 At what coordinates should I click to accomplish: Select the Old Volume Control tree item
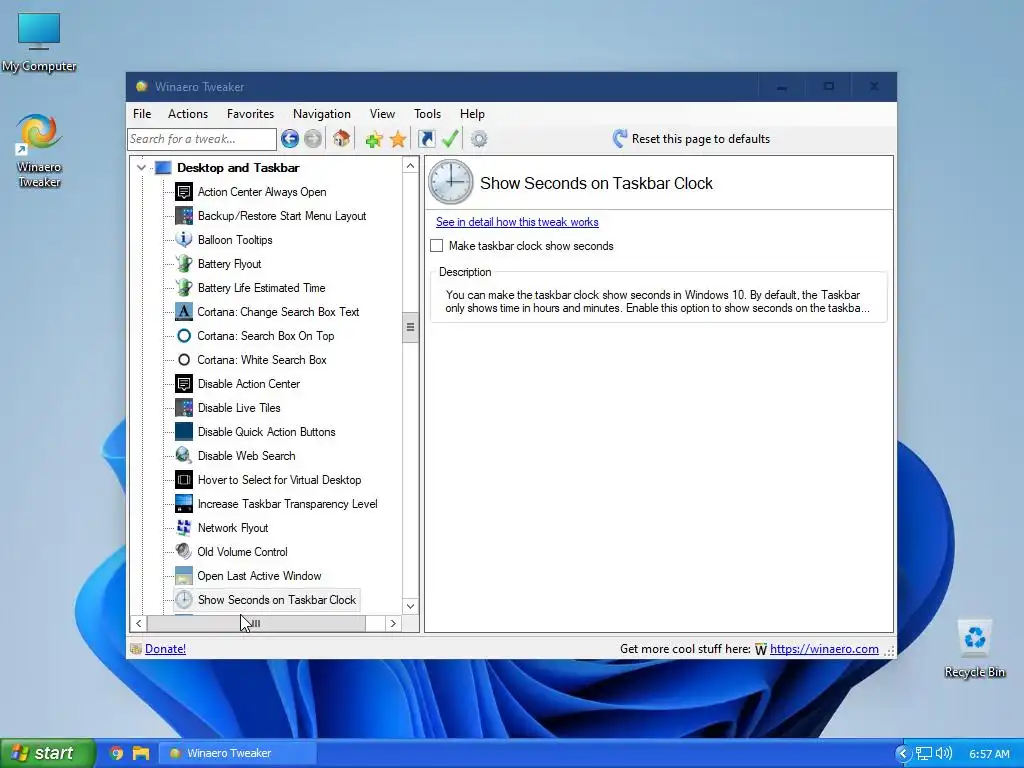tap(242, 552)
